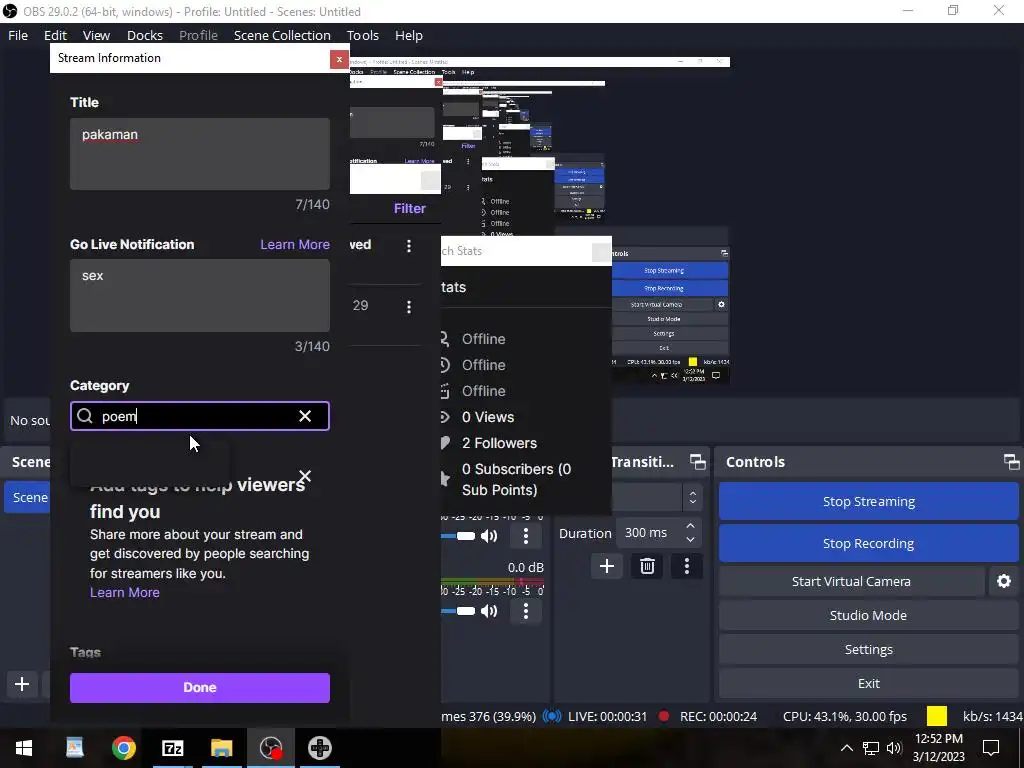Screen dimensions: 1024x768
Task: Dismiss the add tags tip popup
Action: [x=304, y=476]
